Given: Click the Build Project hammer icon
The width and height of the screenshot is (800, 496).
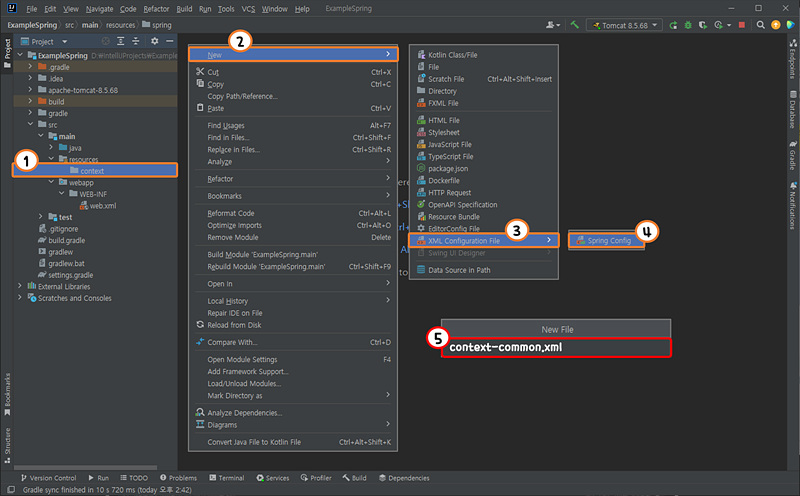Looking at the screenshot, I should (574, 24).
